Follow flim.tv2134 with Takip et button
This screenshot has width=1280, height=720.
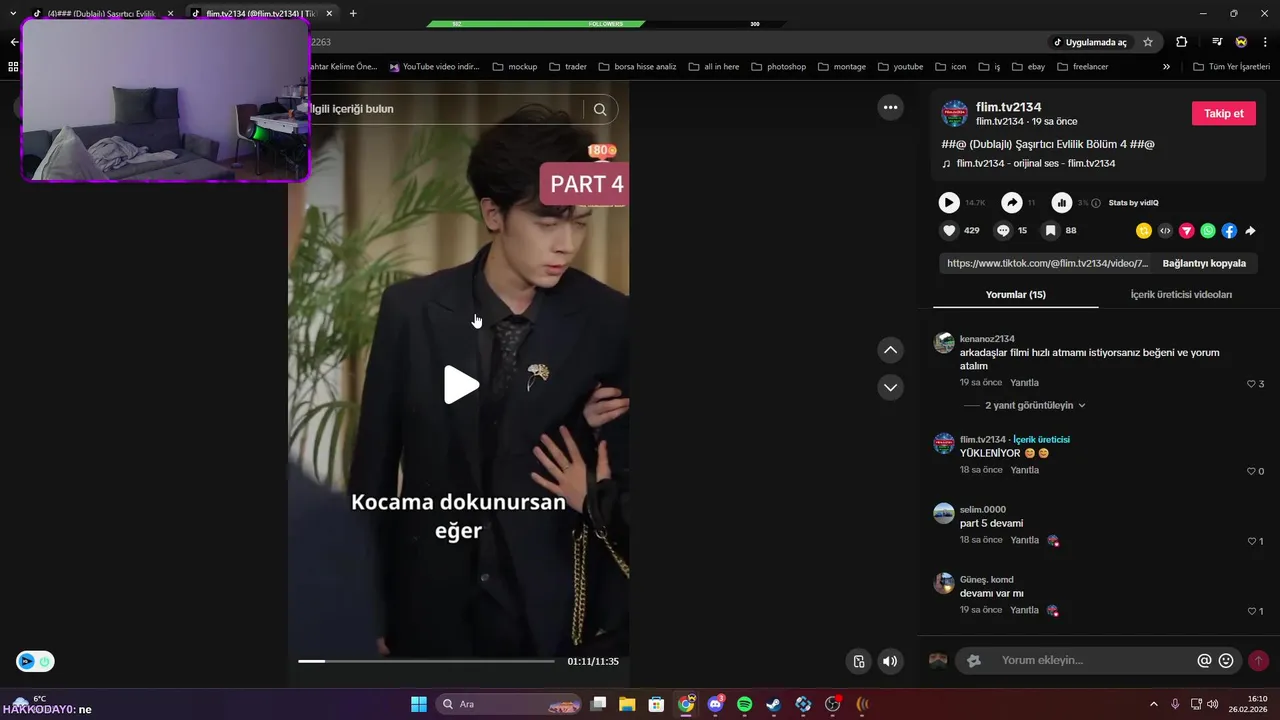point(1223,113)
